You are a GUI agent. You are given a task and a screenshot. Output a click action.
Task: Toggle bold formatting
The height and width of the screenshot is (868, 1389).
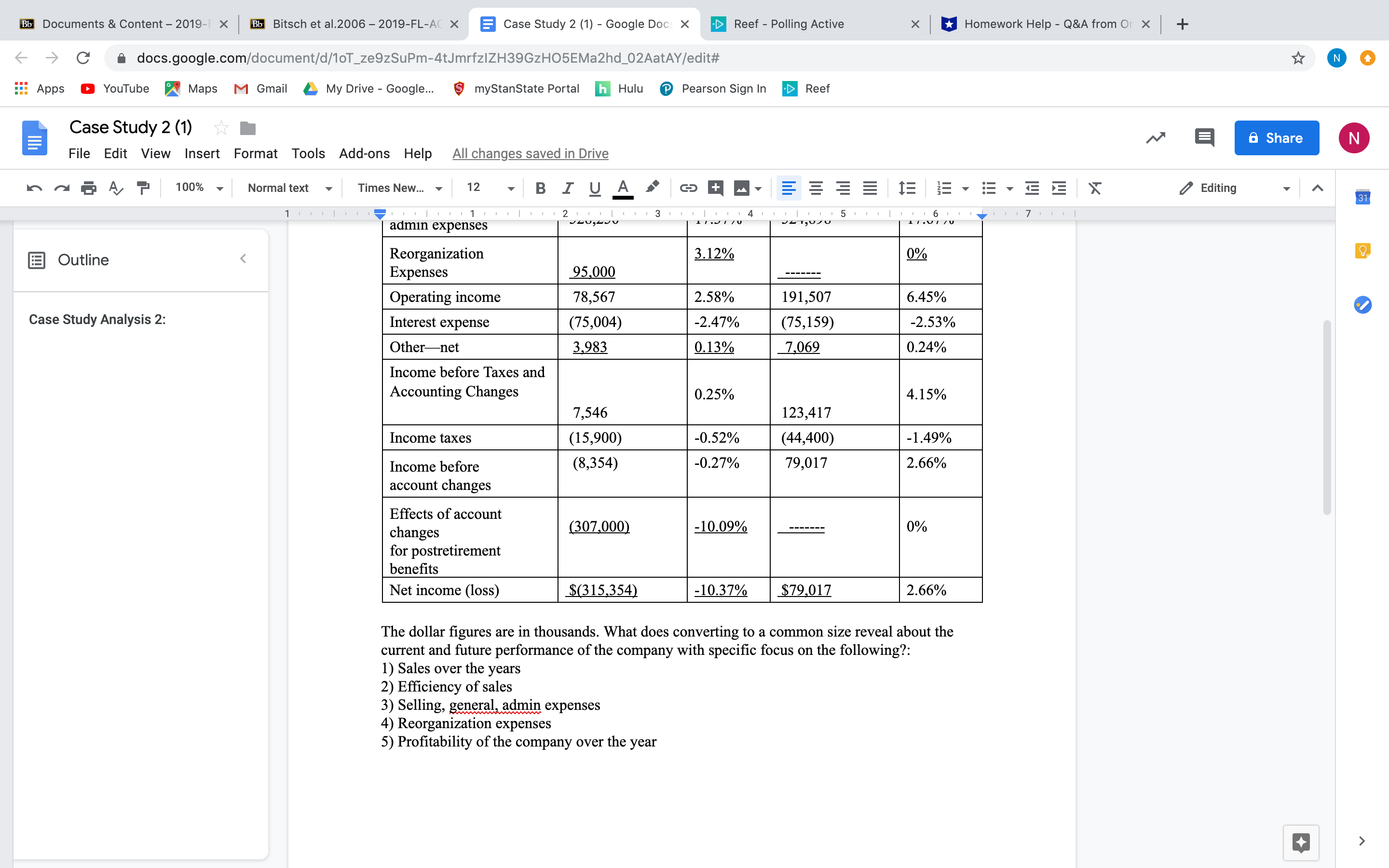point(540,188)
